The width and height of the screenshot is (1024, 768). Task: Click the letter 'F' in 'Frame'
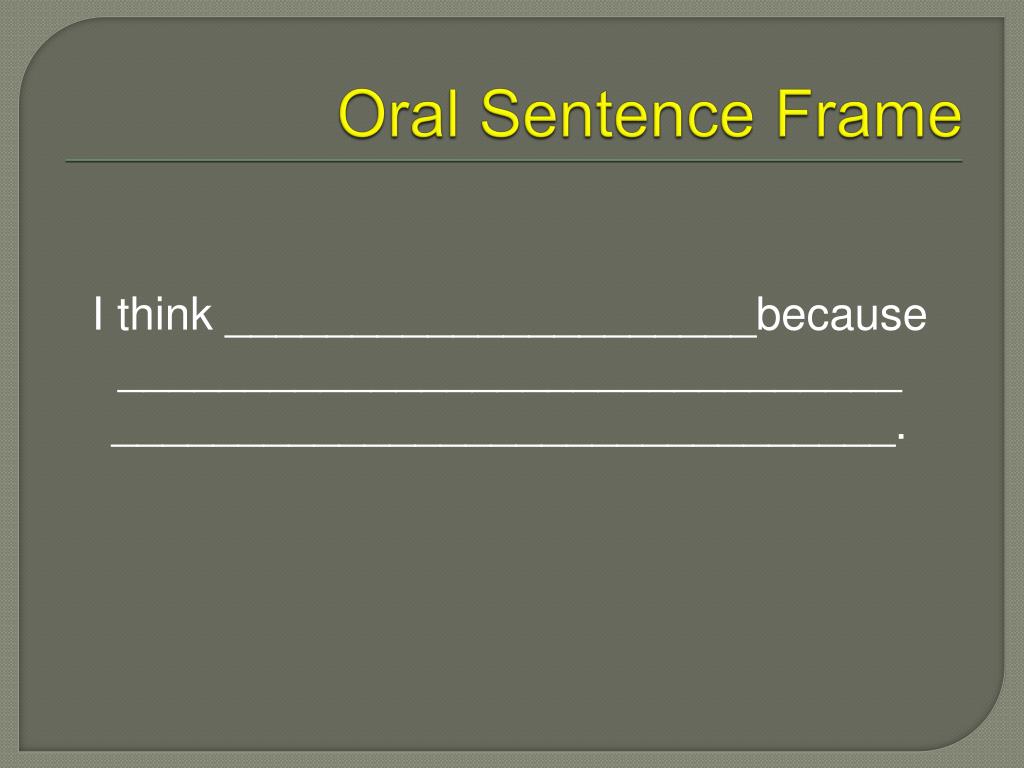(x=791, y=114)
